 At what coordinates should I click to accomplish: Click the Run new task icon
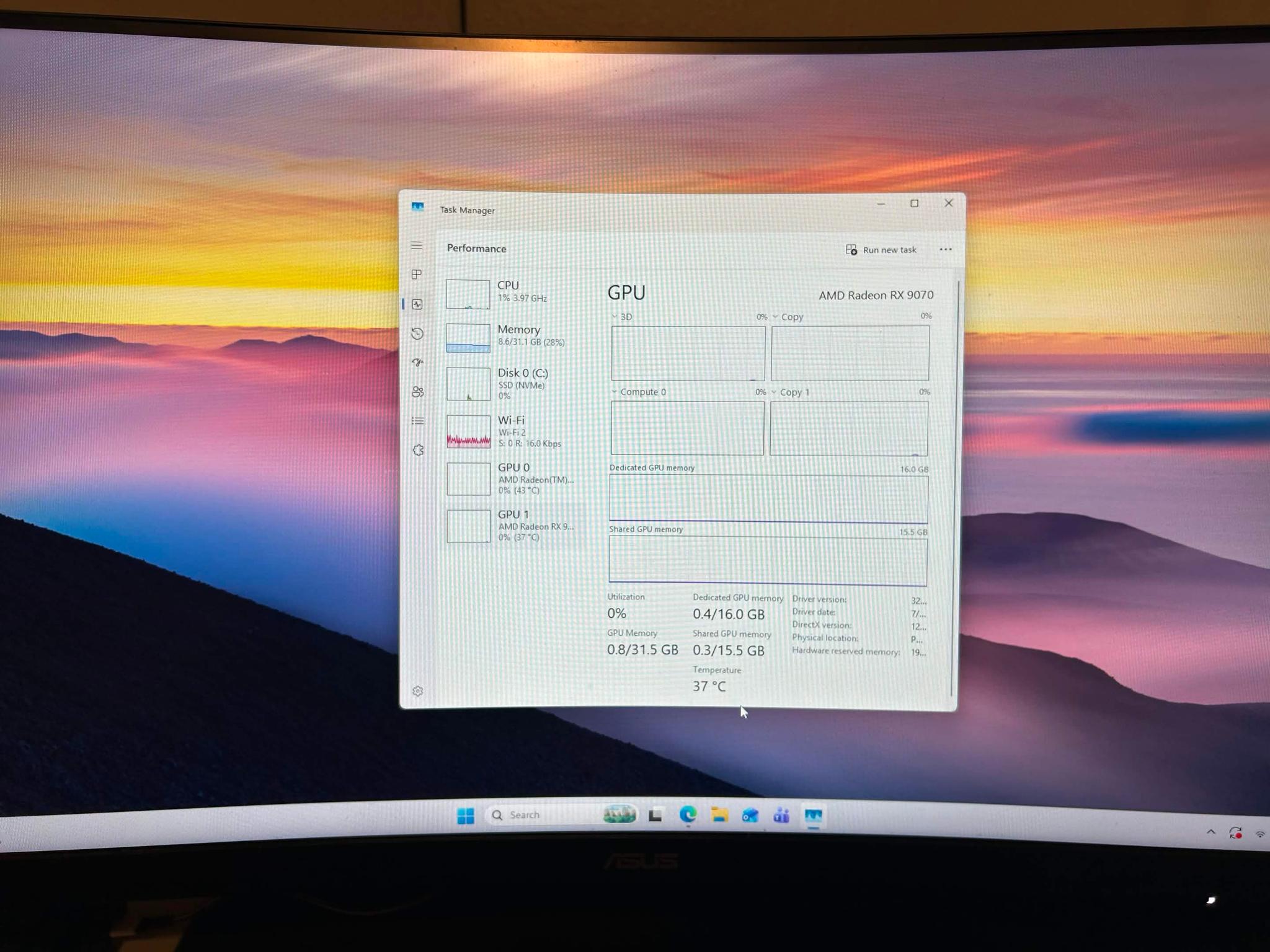(851, 249)
